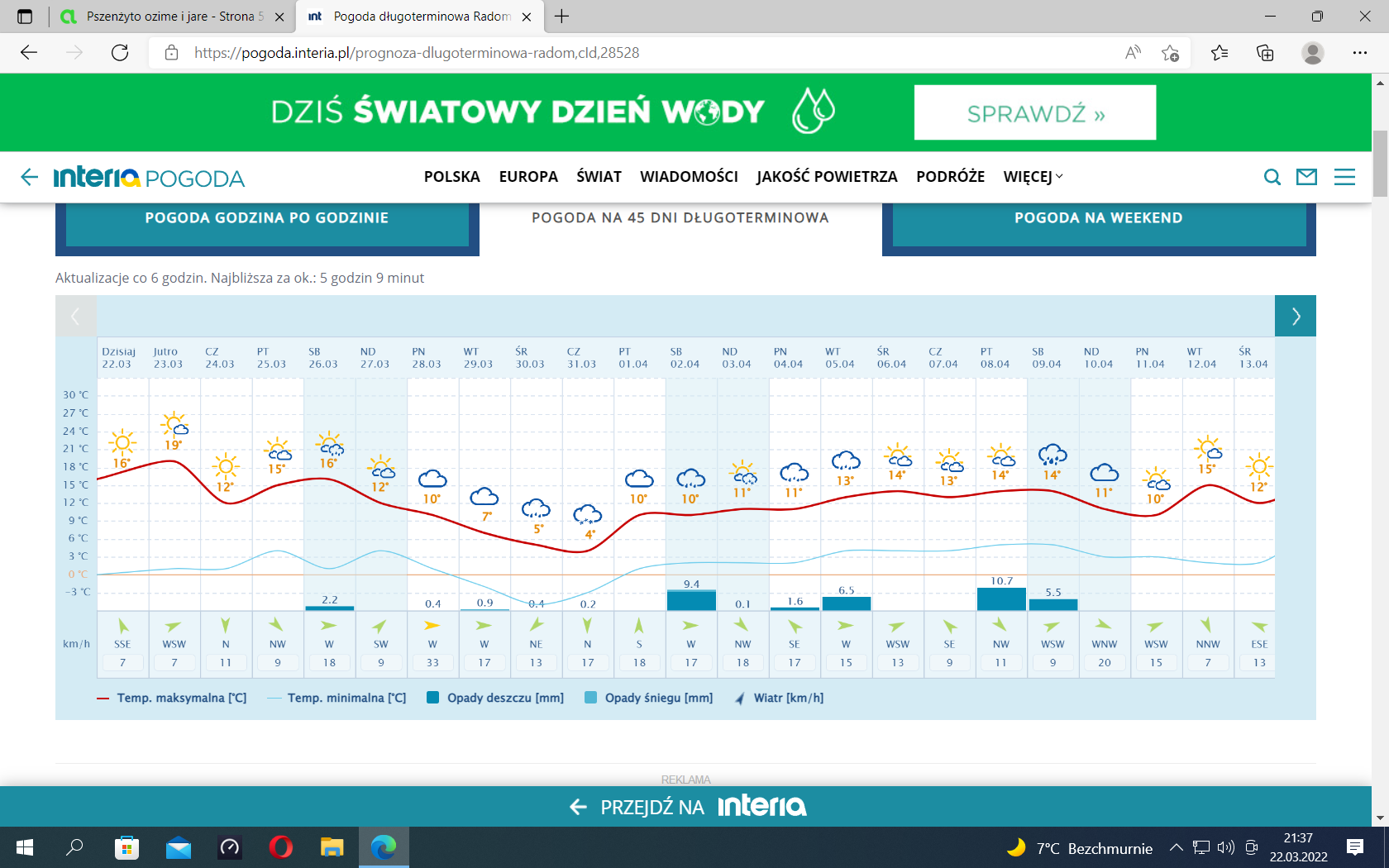Click the search magnifier icon on Interia header
Viewport: 1389px width, 868px height.
[1272, 177]
